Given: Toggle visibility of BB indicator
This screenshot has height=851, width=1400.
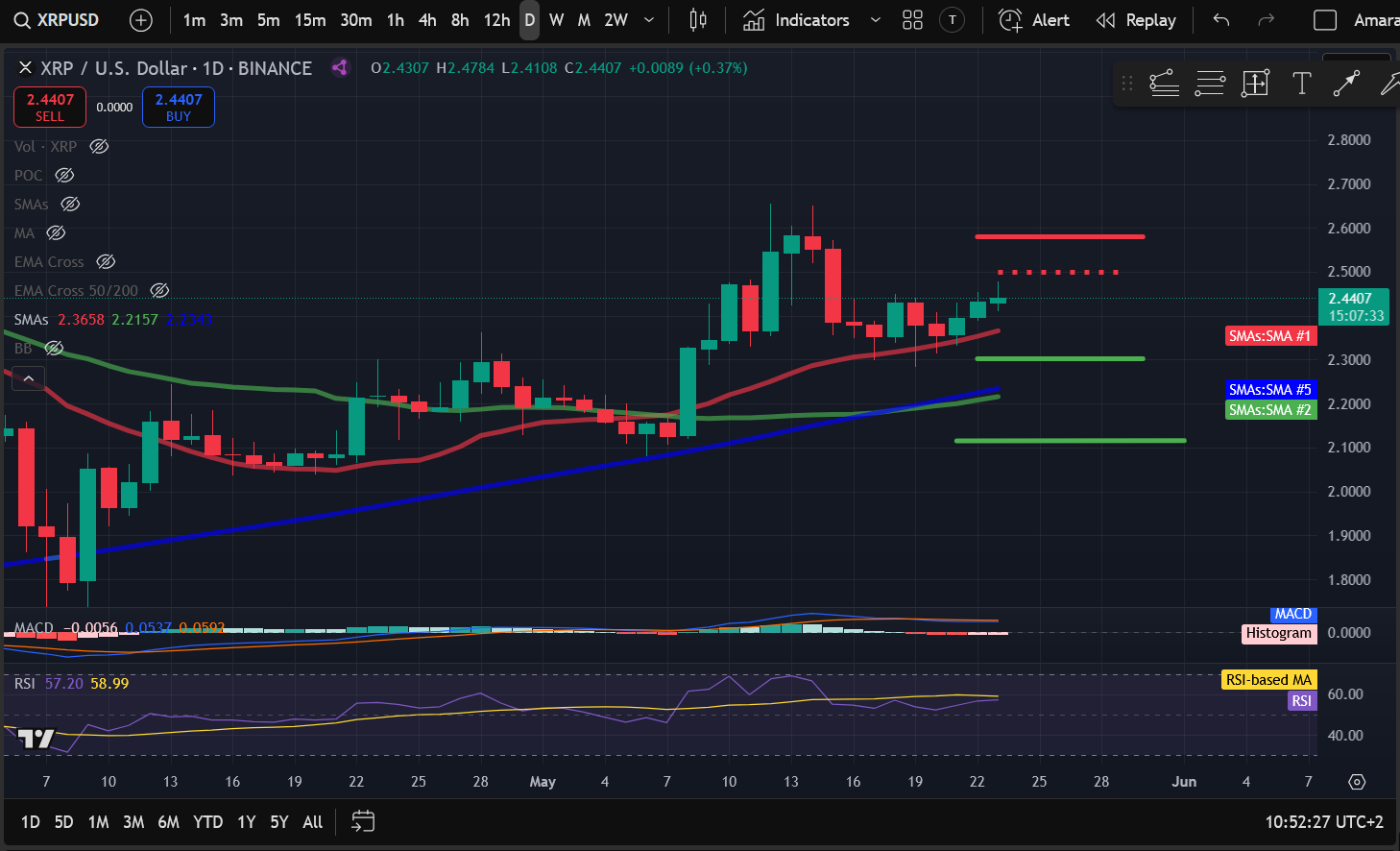Looking at the screenshot, I should point(55,349).
